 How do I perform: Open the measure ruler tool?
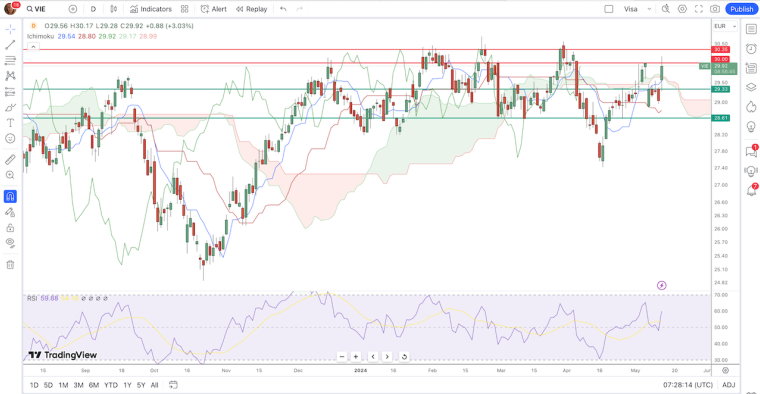pyautogui.click(x=10, y=159)
